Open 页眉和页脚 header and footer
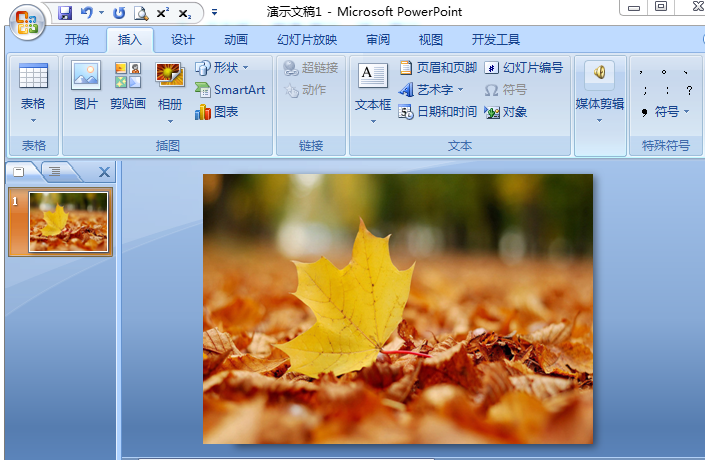705x460 pixels. (438, 67)
